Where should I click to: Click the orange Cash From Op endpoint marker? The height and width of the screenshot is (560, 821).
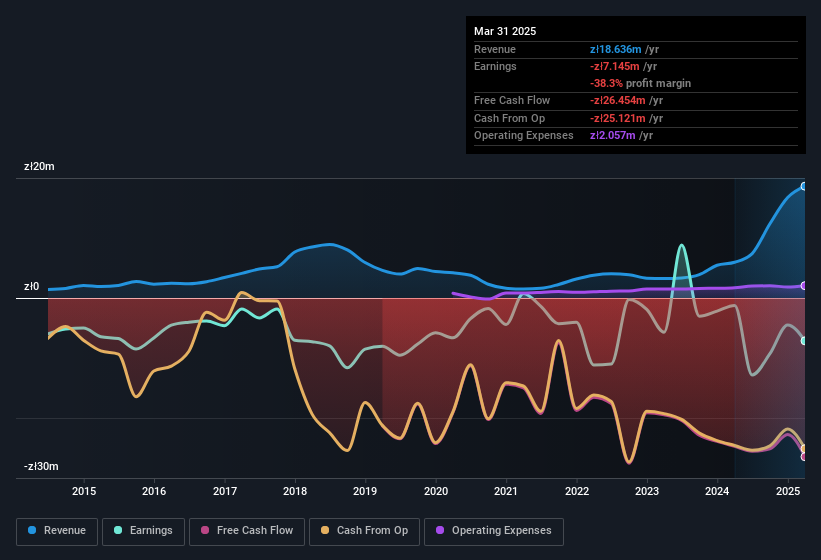804,449
